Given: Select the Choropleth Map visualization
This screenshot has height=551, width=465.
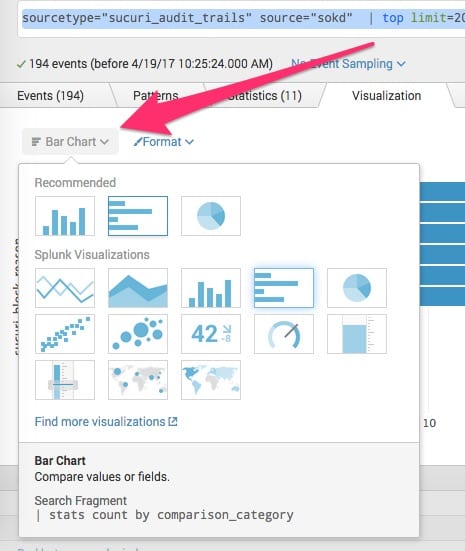Looking at the screenshot, I should pos(211,380).
